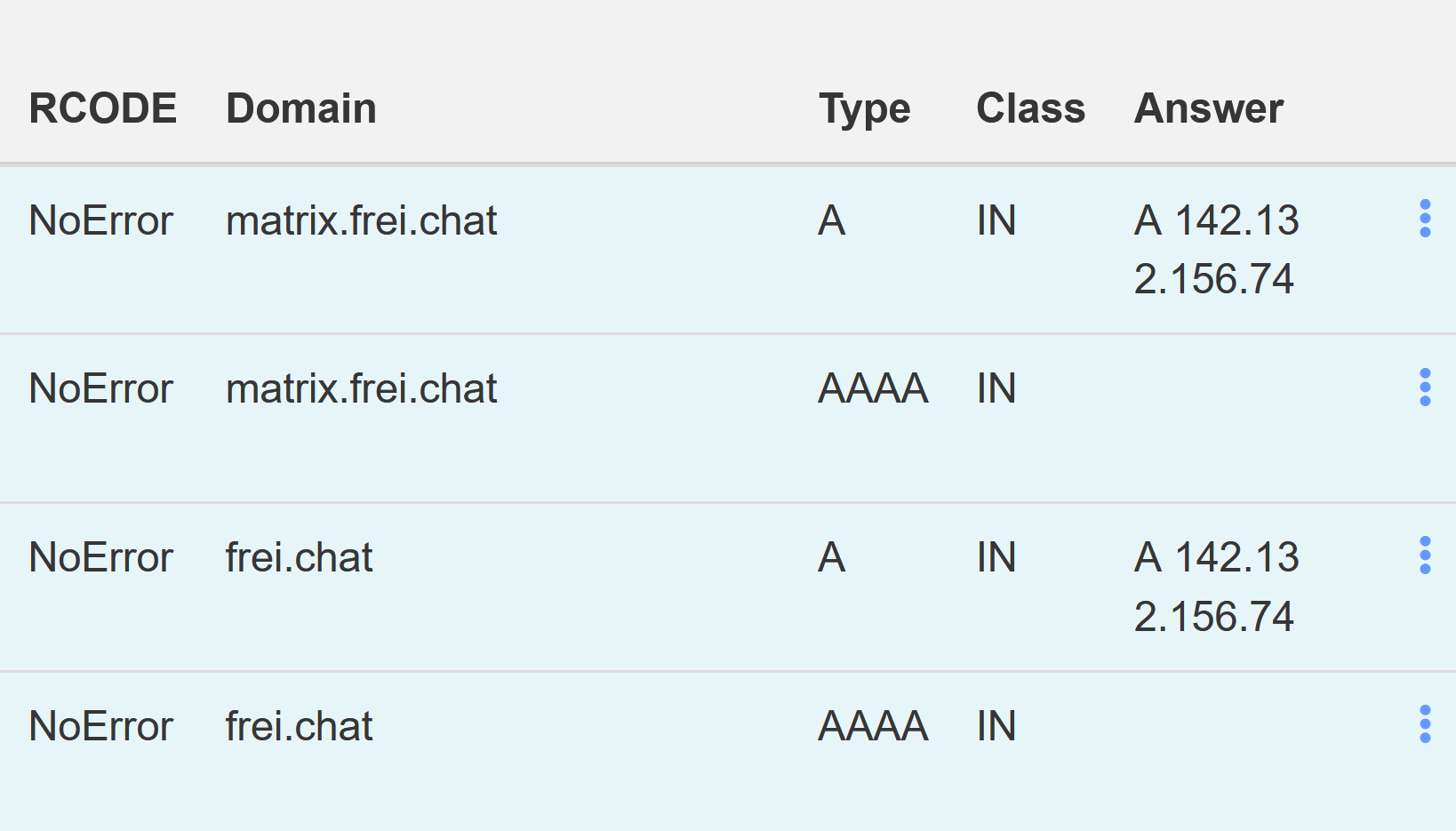This screenshot has width=1456, height=831.
Task: Click NoError status in first row
Action: [100, 220]
